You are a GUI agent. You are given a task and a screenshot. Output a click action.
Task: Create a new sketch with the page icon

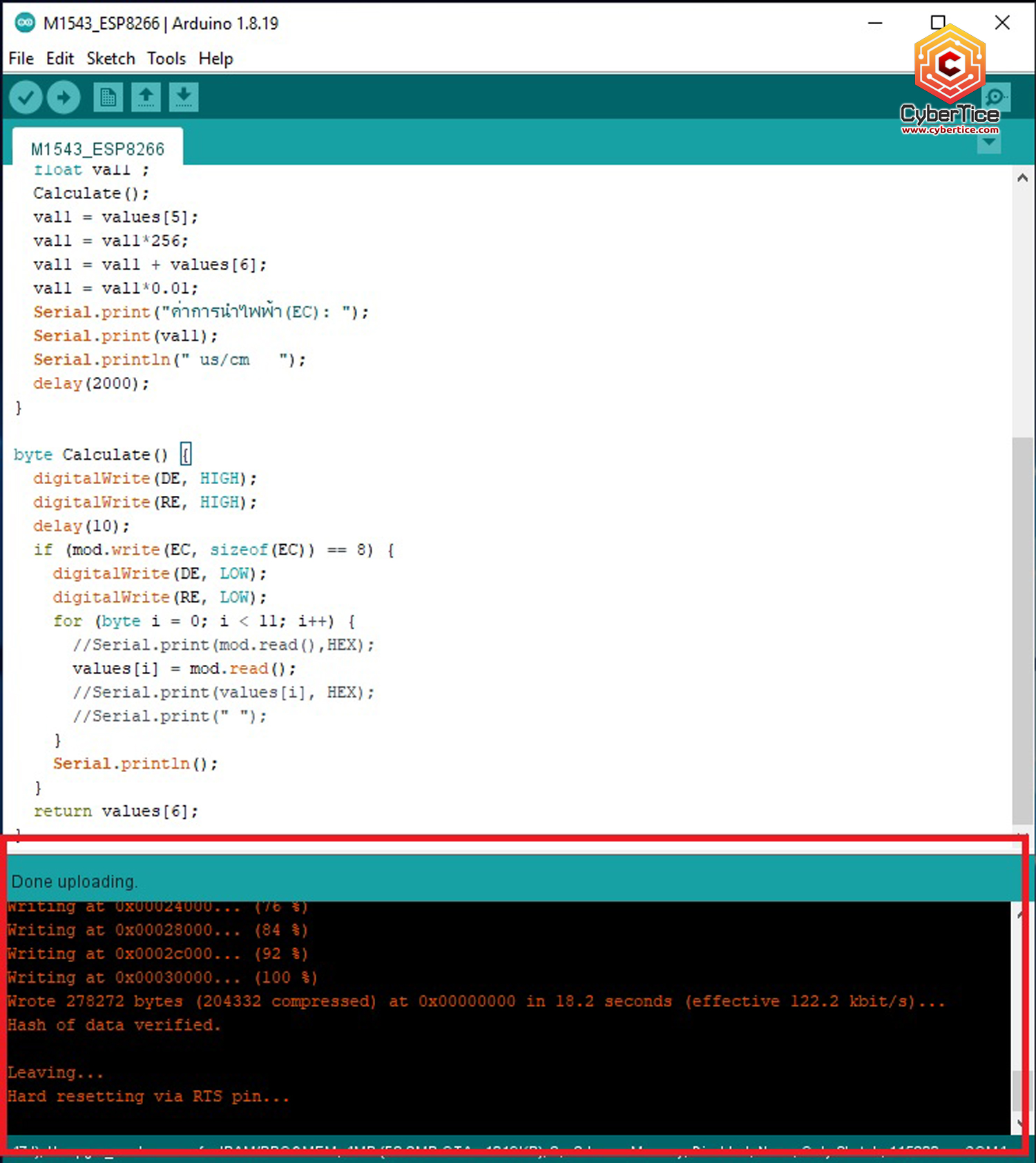(108, 97)
